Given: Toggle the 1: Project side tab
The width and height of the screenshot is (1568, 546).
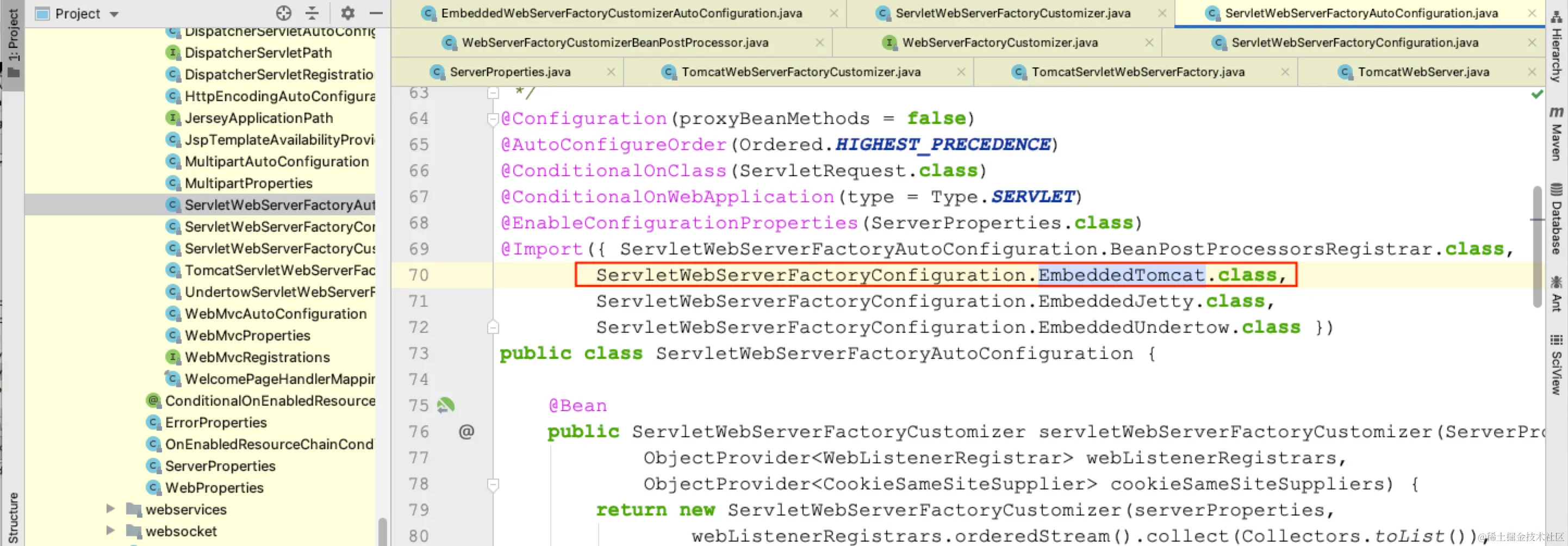Looking at the screenshot, I should [x=13, y=43].
